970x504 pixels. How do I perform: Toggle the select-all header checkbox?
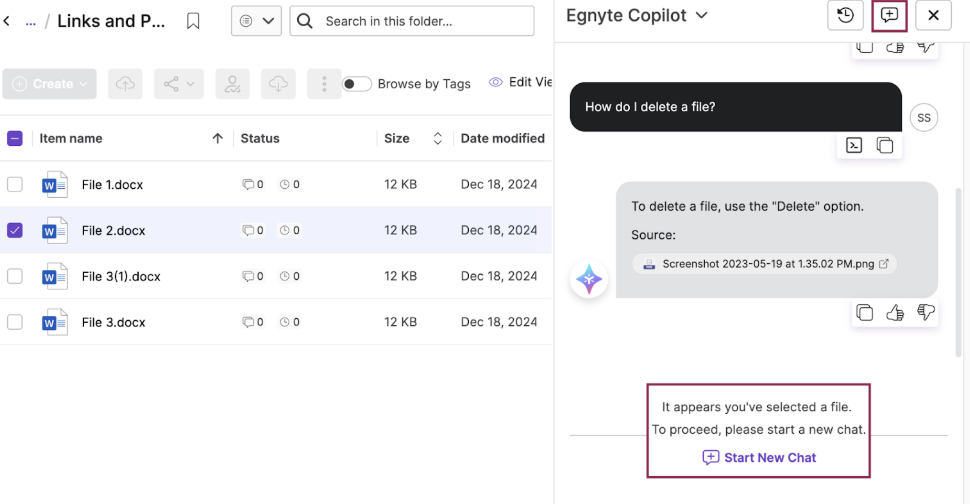[x=15, y=139]
